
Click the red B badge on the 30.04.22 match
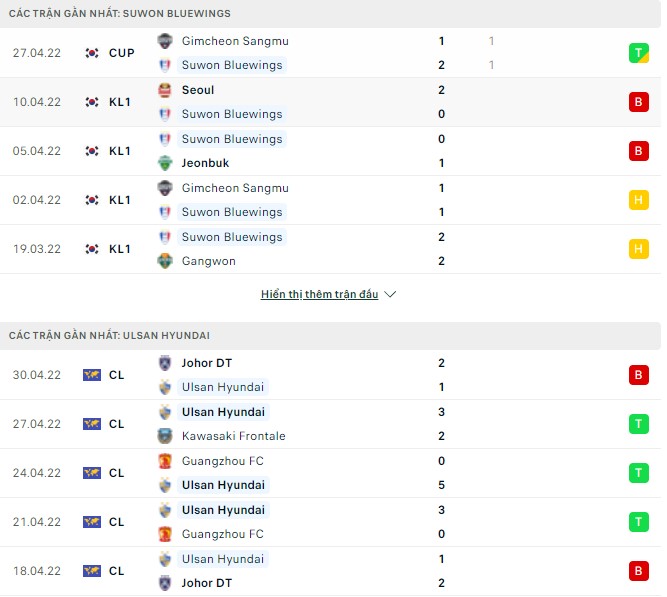[x=638, y=375]
